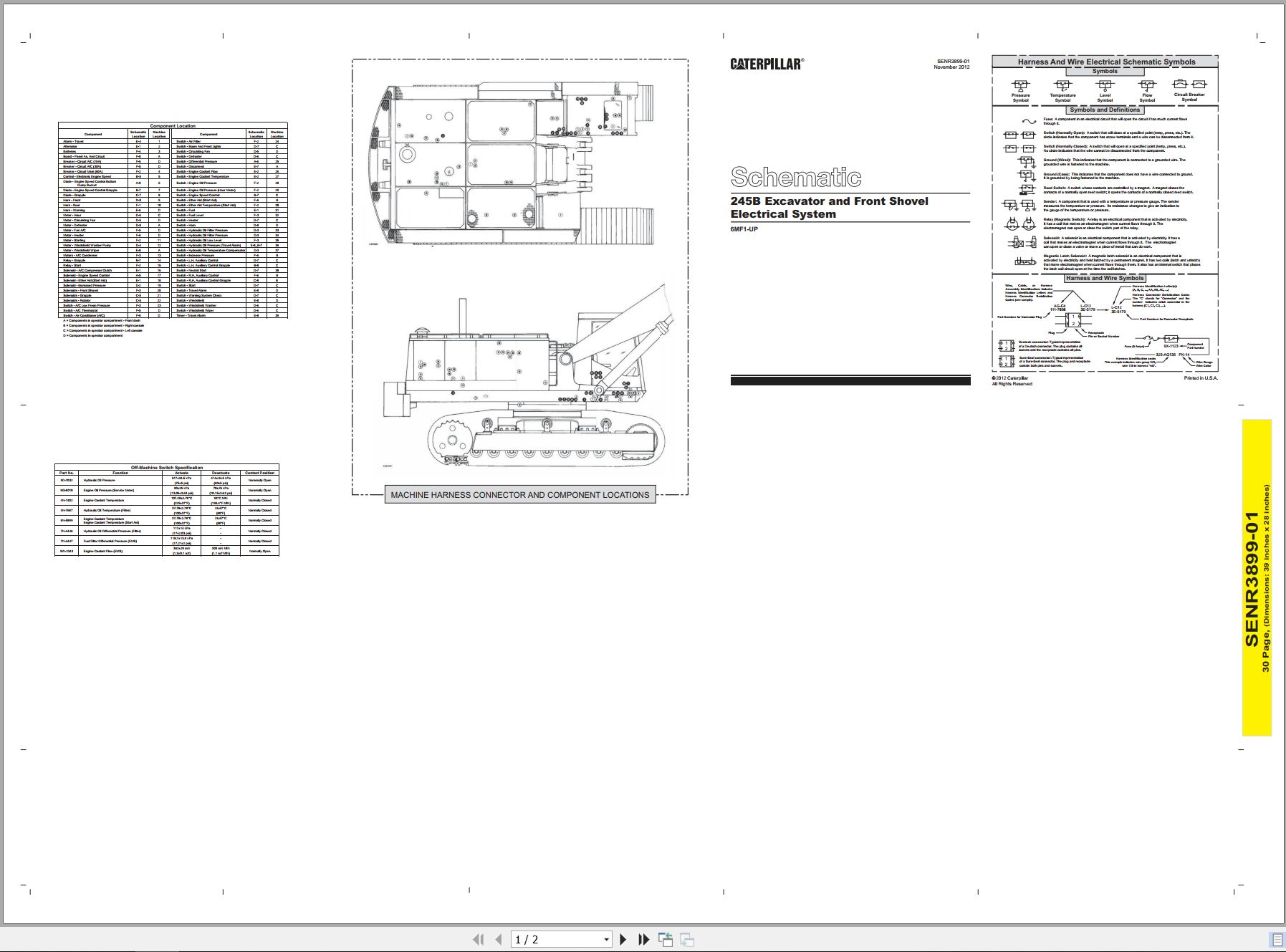This screenshot has height=952, width=1286.
Task: Click '245B Excavator and Front Shovel' title
Action: click(x=829, y=201)
